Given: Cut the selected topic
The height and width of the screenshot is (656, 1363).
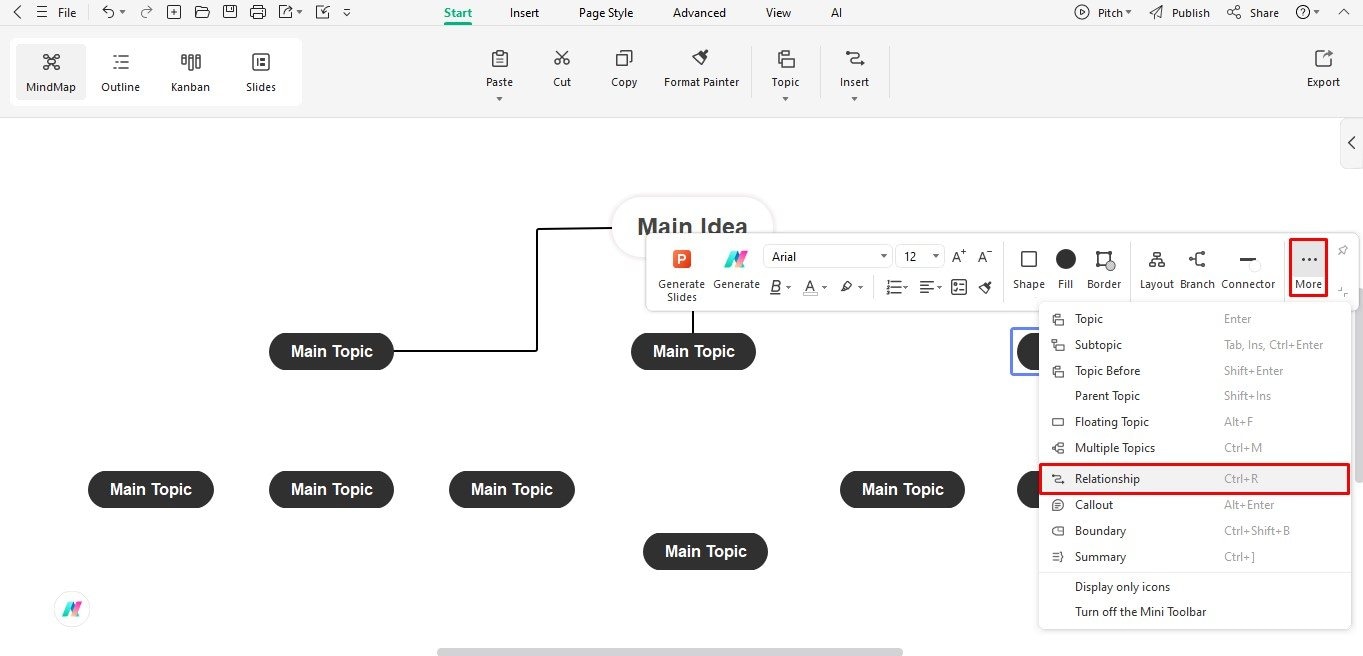Looking at the screenshot, I should (562, 68).
